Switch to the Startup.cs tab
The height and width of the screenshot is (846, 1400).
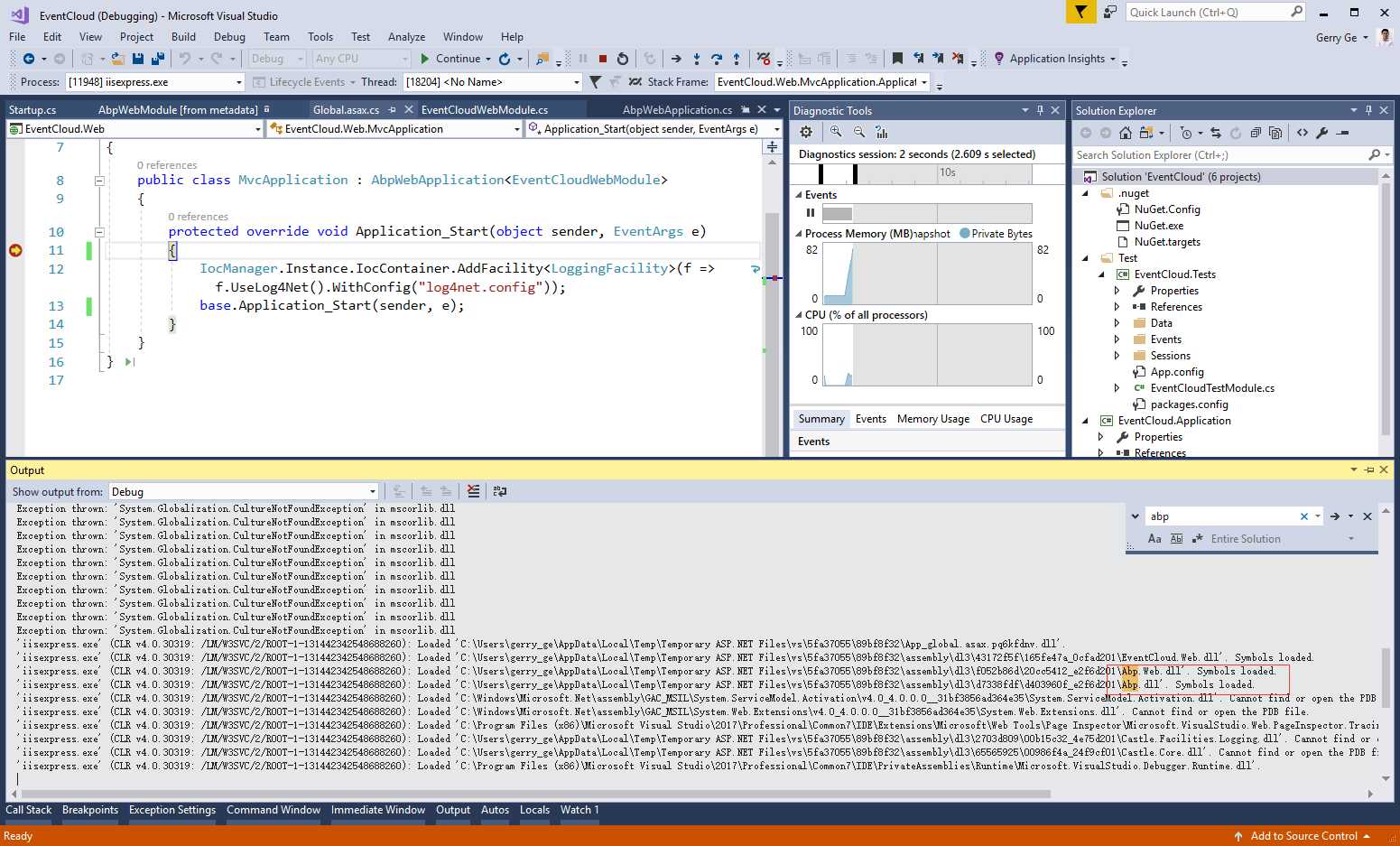click(x=32, y=110)
